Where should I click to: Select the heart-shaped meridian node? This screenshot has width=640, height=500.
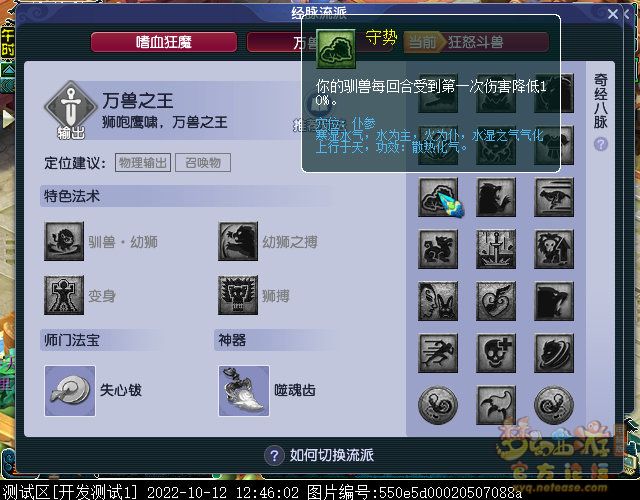(x=496, y=301)
